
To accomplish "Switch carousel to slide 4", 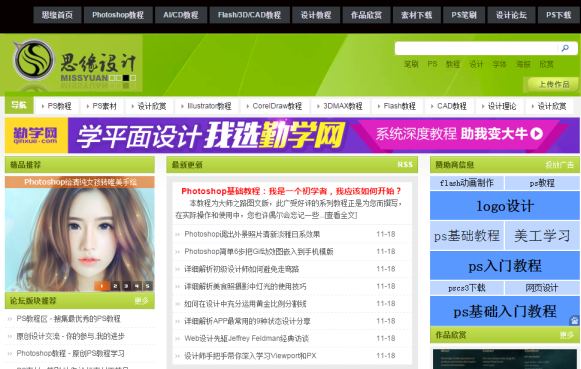I will point(137,286).
